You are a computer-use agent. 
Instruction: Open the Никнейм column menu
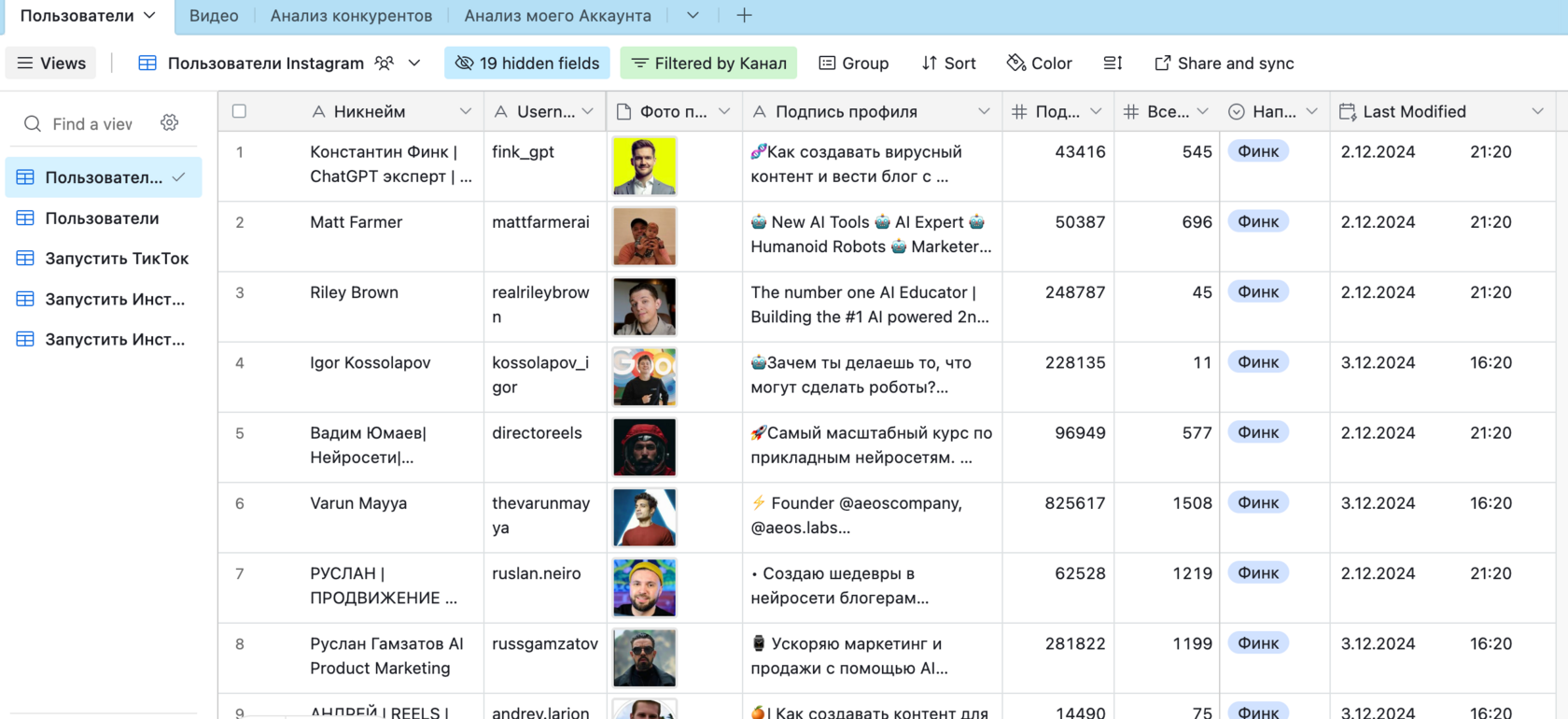(x=465, y=112)
